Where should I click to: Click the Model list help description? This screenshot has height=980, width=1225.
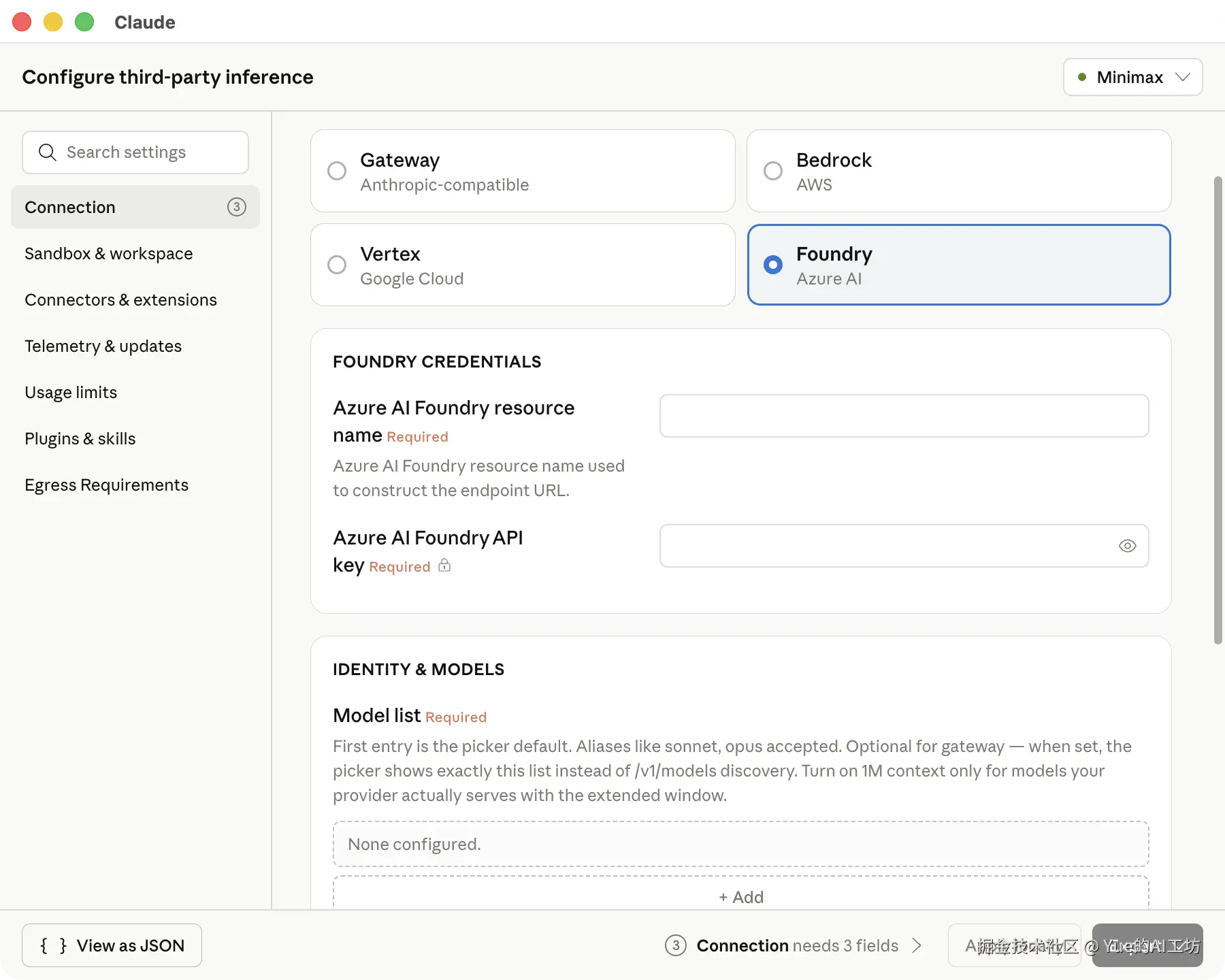732,770
